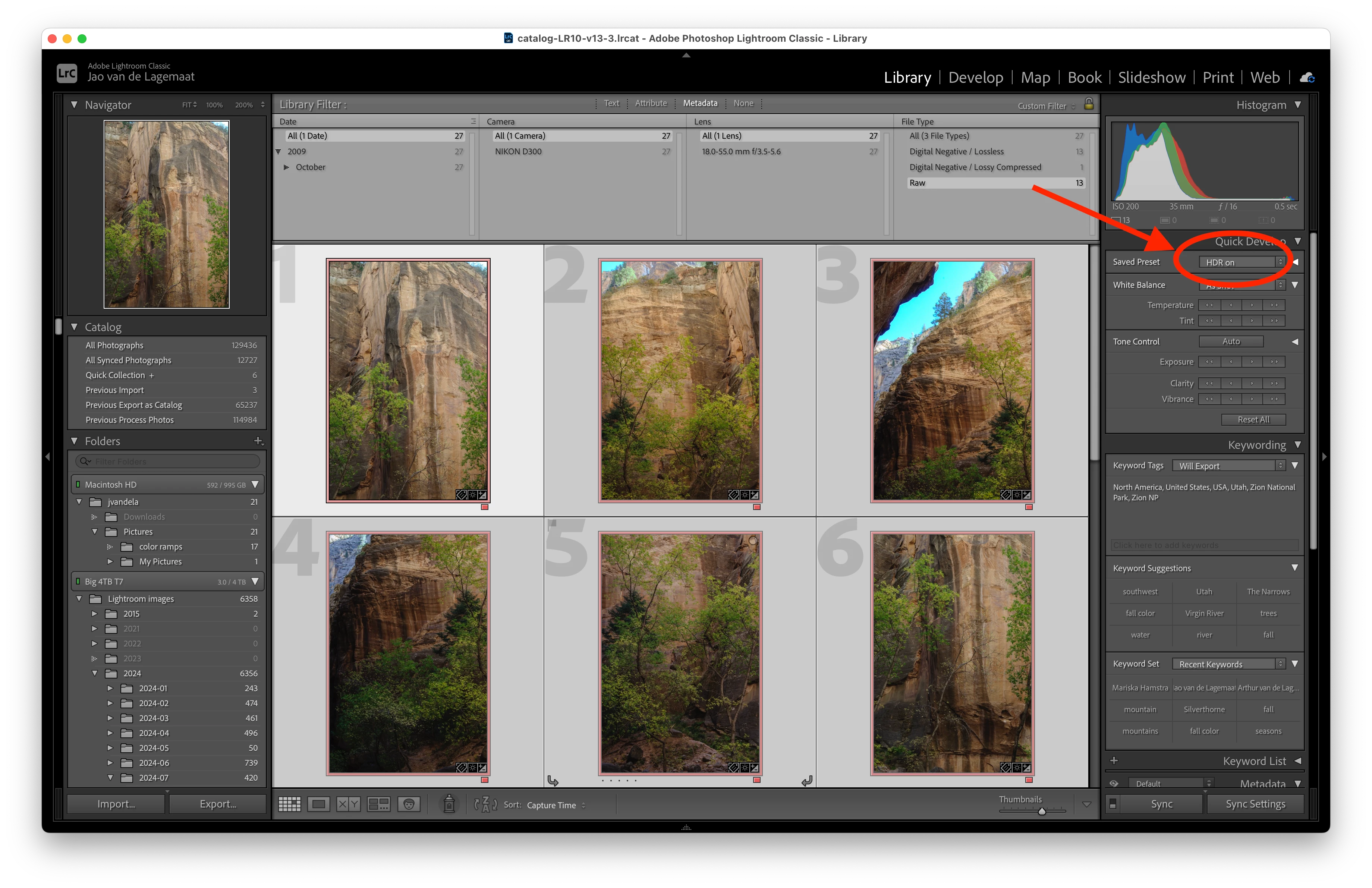Open the Saved Preset HDR on dropdown
The image size is (1372, 888).
click(1242, 262)
